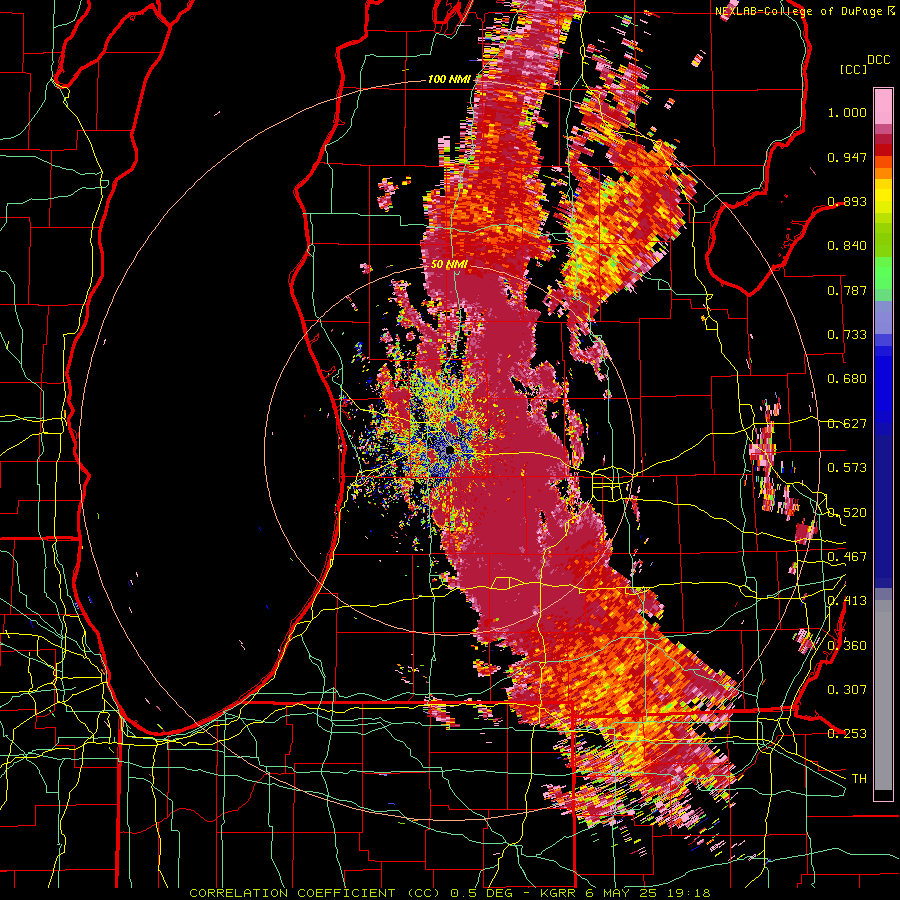
Task: Click the 0.733 scale value
Action: 847,335
